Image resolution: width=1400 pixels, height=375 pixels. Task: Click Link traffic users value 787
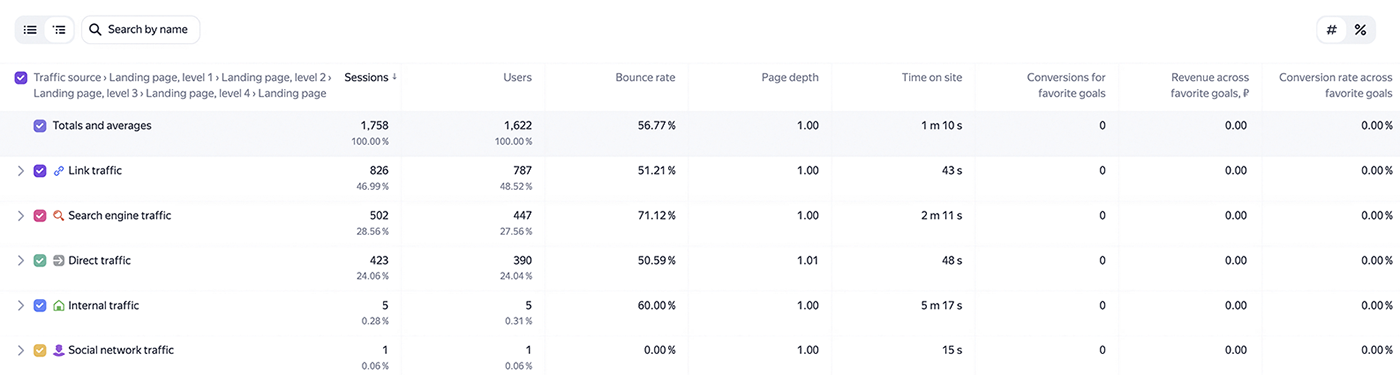pyautogui.click(x=522, y=171)
